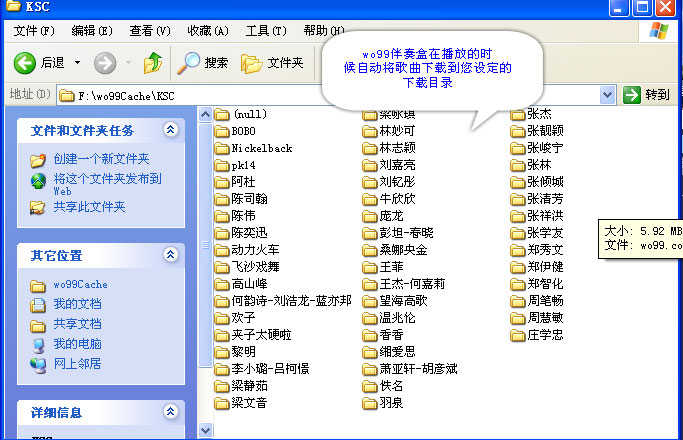The width and height of the screenshot is (683, 440).
Task: Select the 庄学忠 folder
Action: [537, 335]
